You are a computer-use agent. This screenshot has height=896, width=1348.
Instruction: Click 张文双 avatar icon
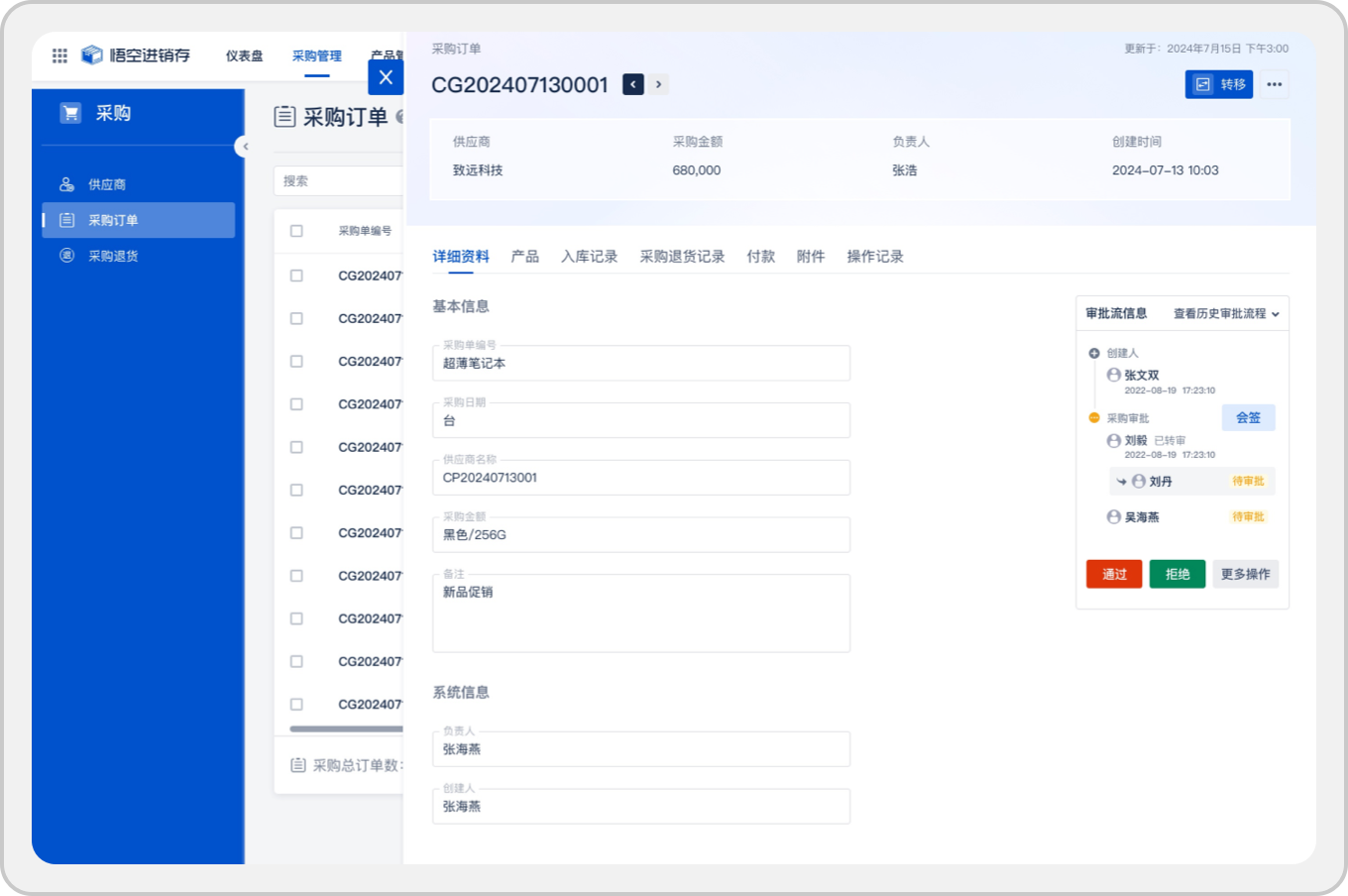pos(1114,375)
